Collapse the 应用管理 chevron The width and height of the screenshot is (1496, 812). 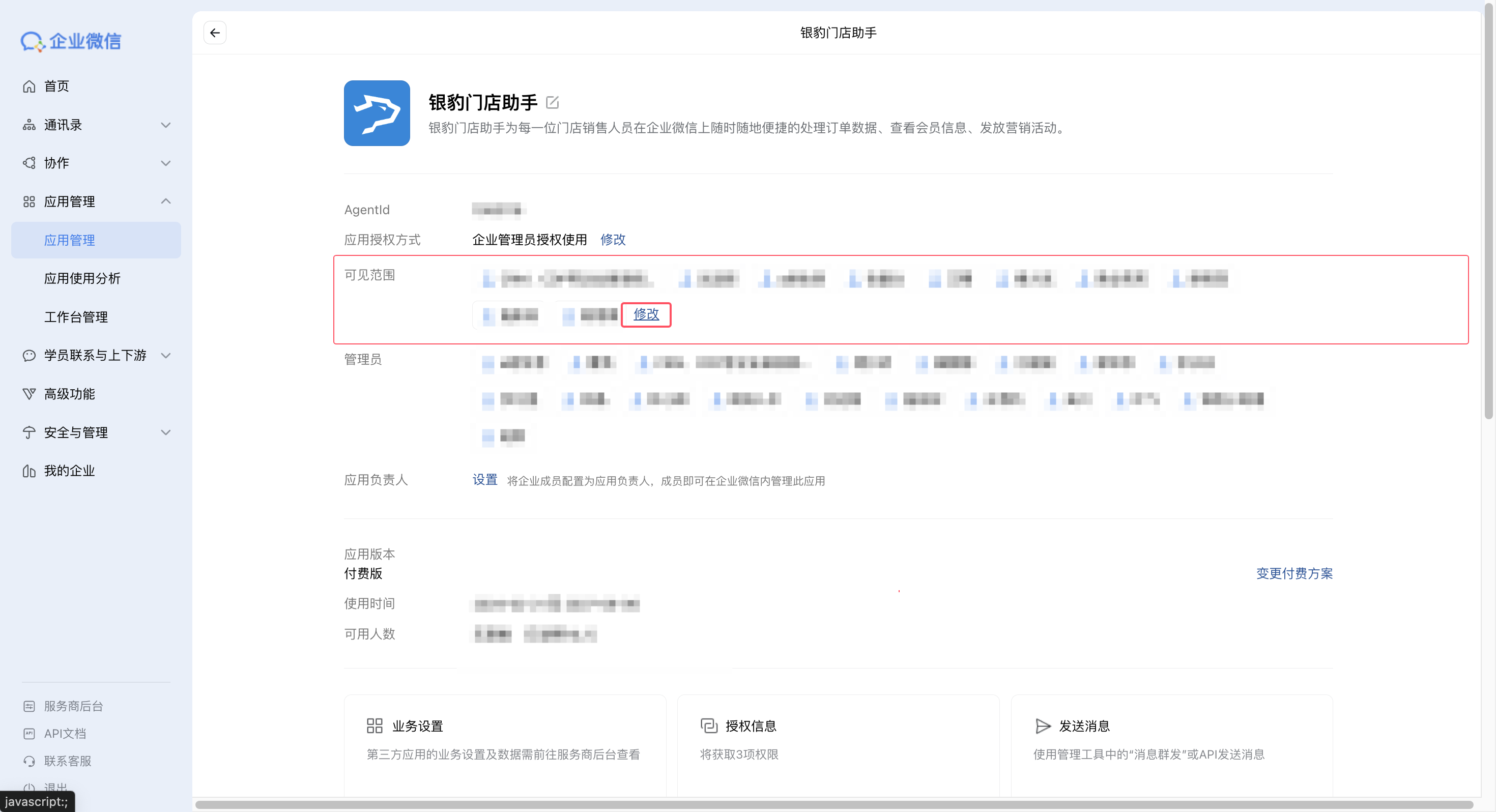click(165, 201)
